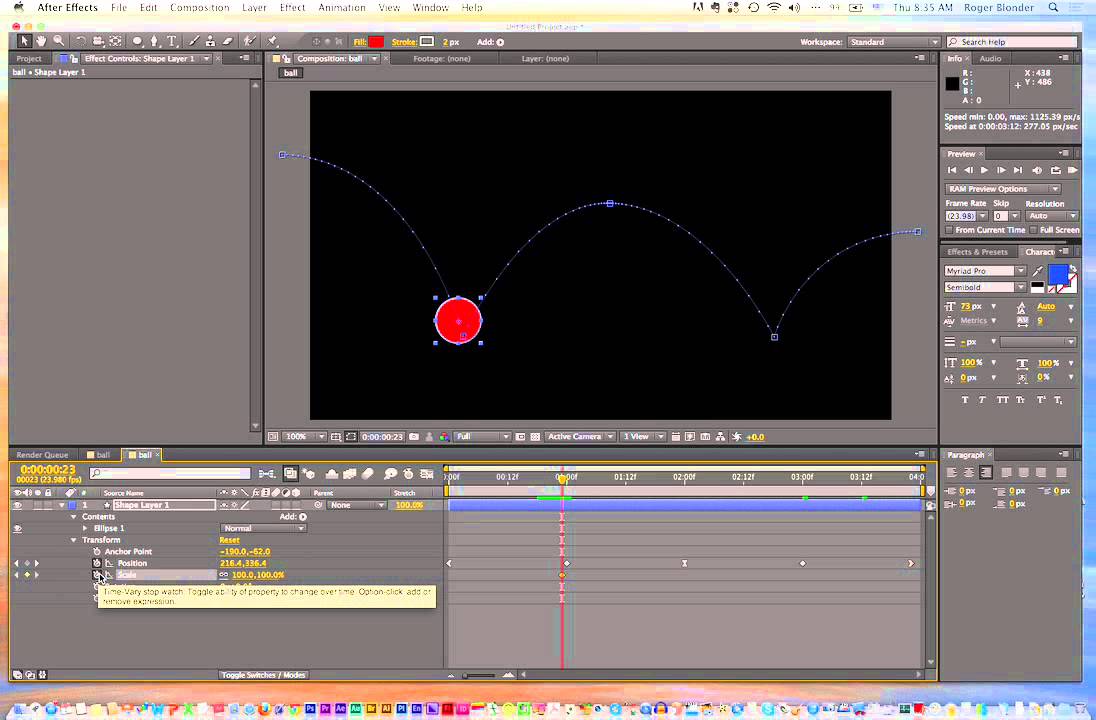The width and height of the screenshot is (1096, 720).
Task: Toggle Position property stopwatch
Action: pos(97,563)
